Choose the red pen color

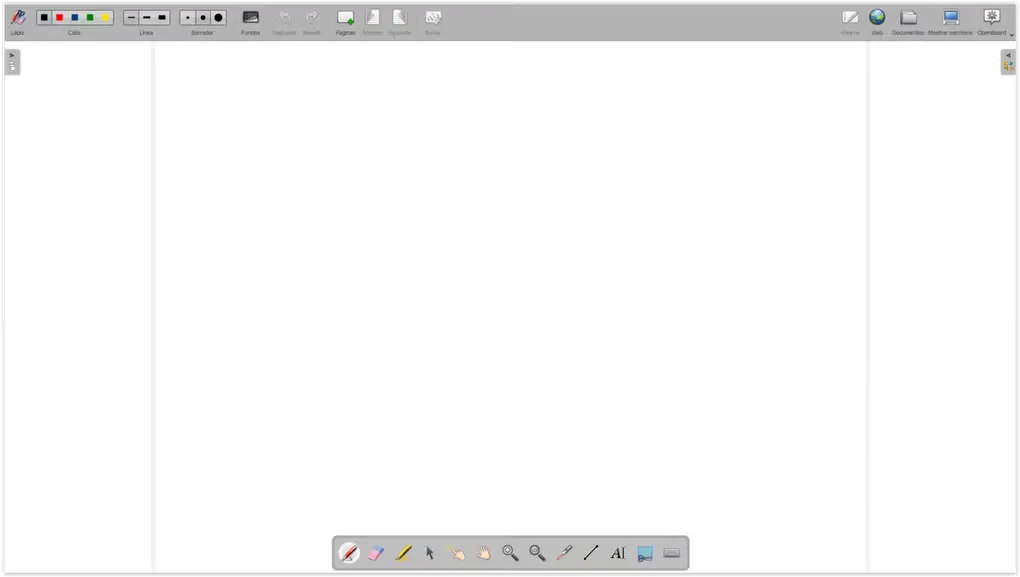click(59, 18)
